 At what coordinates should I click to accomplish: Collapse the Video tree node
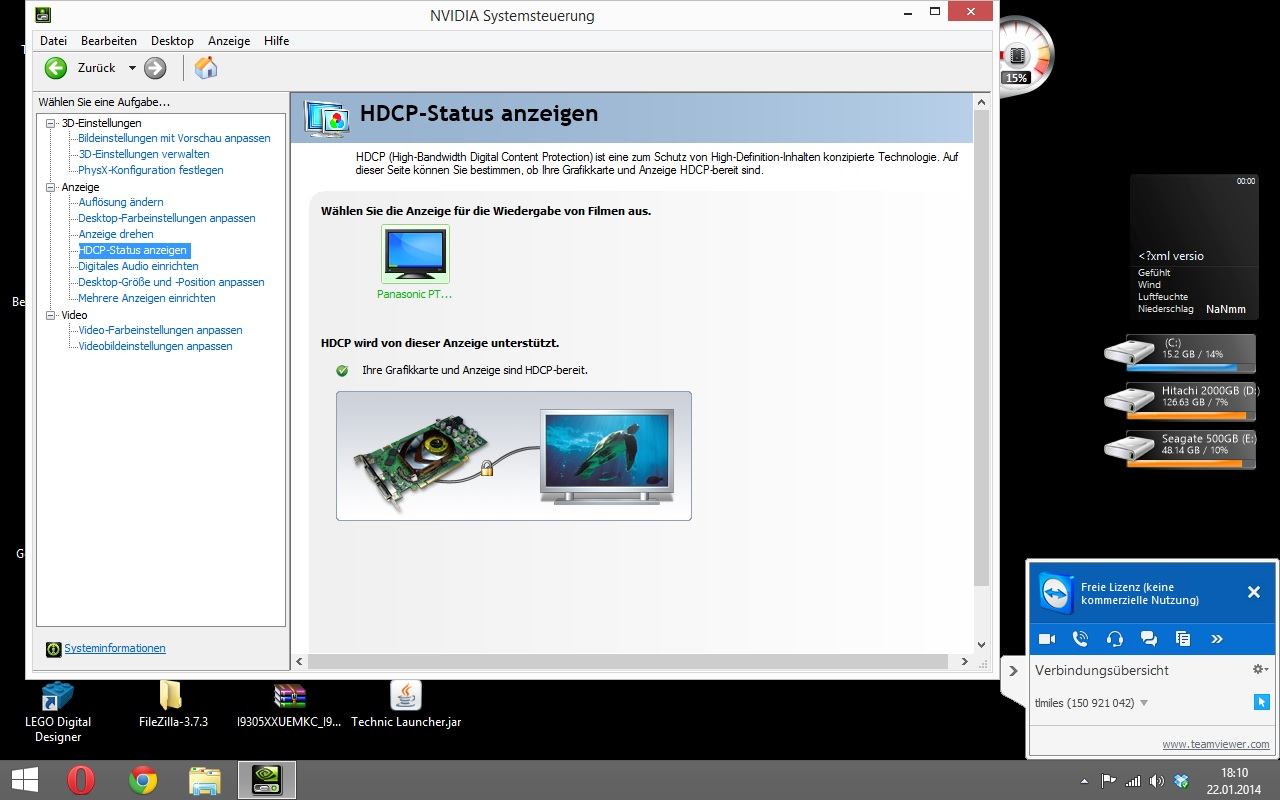tap(51, 315)
